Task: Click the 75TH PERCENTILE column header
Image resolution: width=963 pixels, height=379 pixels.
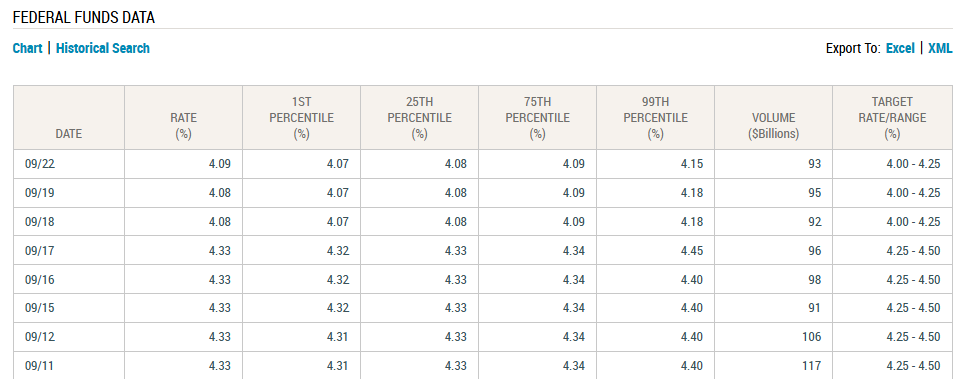Action: click(537, 117)
